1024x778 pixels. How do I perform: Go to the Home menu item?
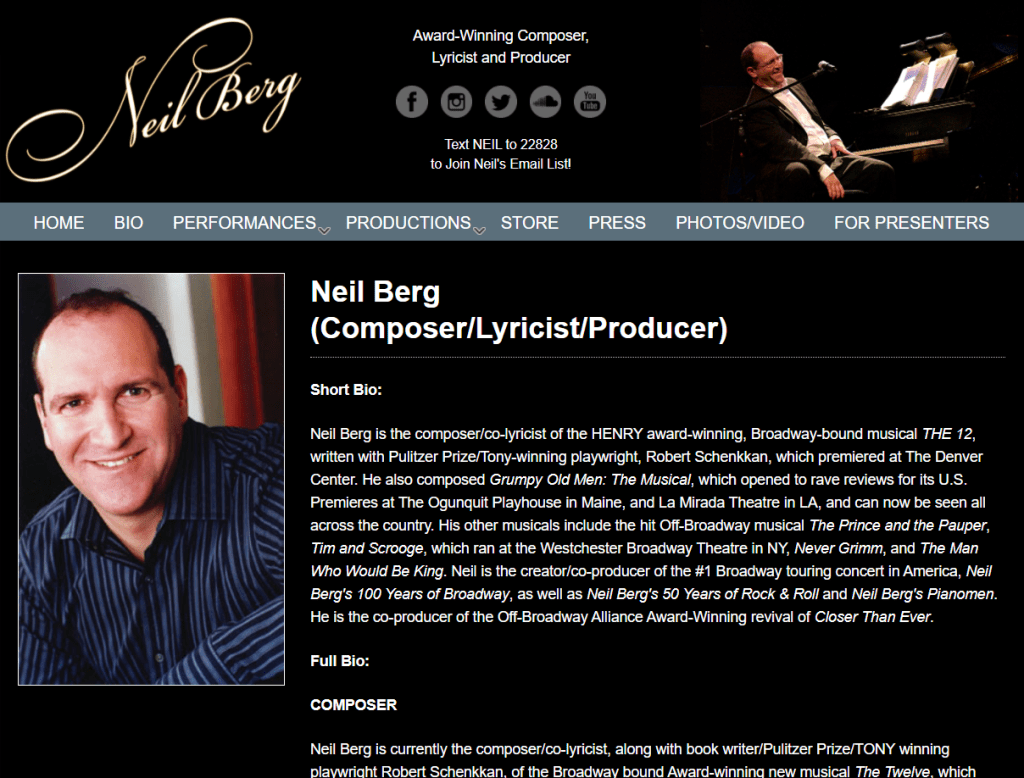59,223
